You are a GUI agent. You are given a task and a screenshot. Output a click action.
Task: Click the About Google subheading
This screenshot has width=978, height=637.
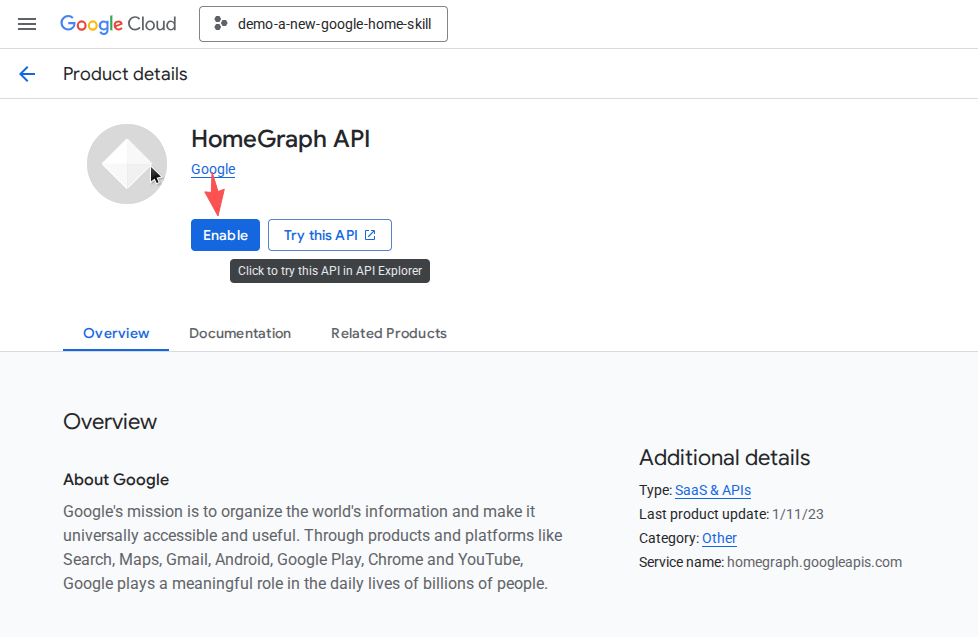[x=116, y=480]
